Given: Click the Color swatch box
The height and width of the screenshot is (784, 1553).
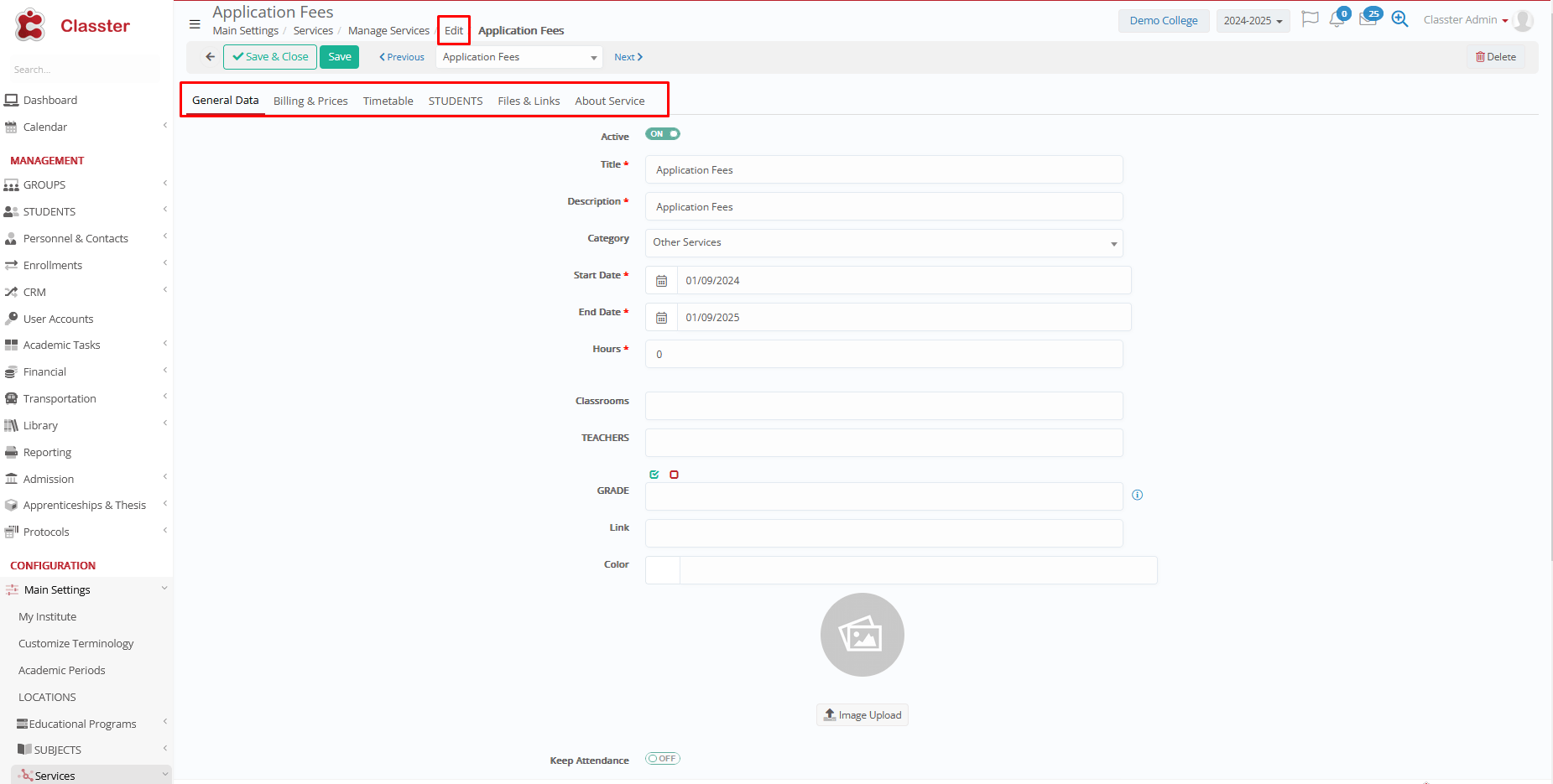Looking at the screenshot, I should coord(663,570).
